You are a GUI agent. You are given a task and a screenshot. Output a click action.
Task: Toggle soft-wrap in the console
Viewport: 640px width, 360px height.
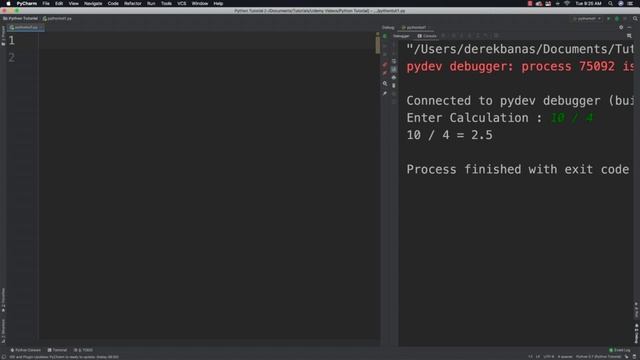click(394, 61)
